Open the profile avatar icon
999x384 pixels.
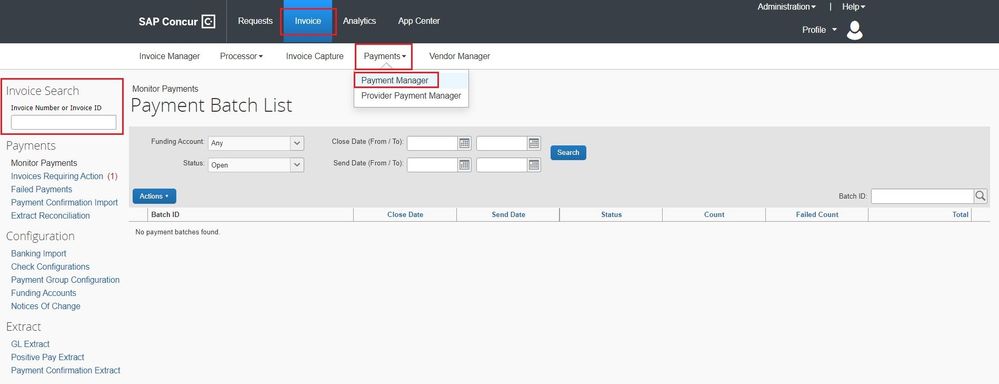(854, 30)
